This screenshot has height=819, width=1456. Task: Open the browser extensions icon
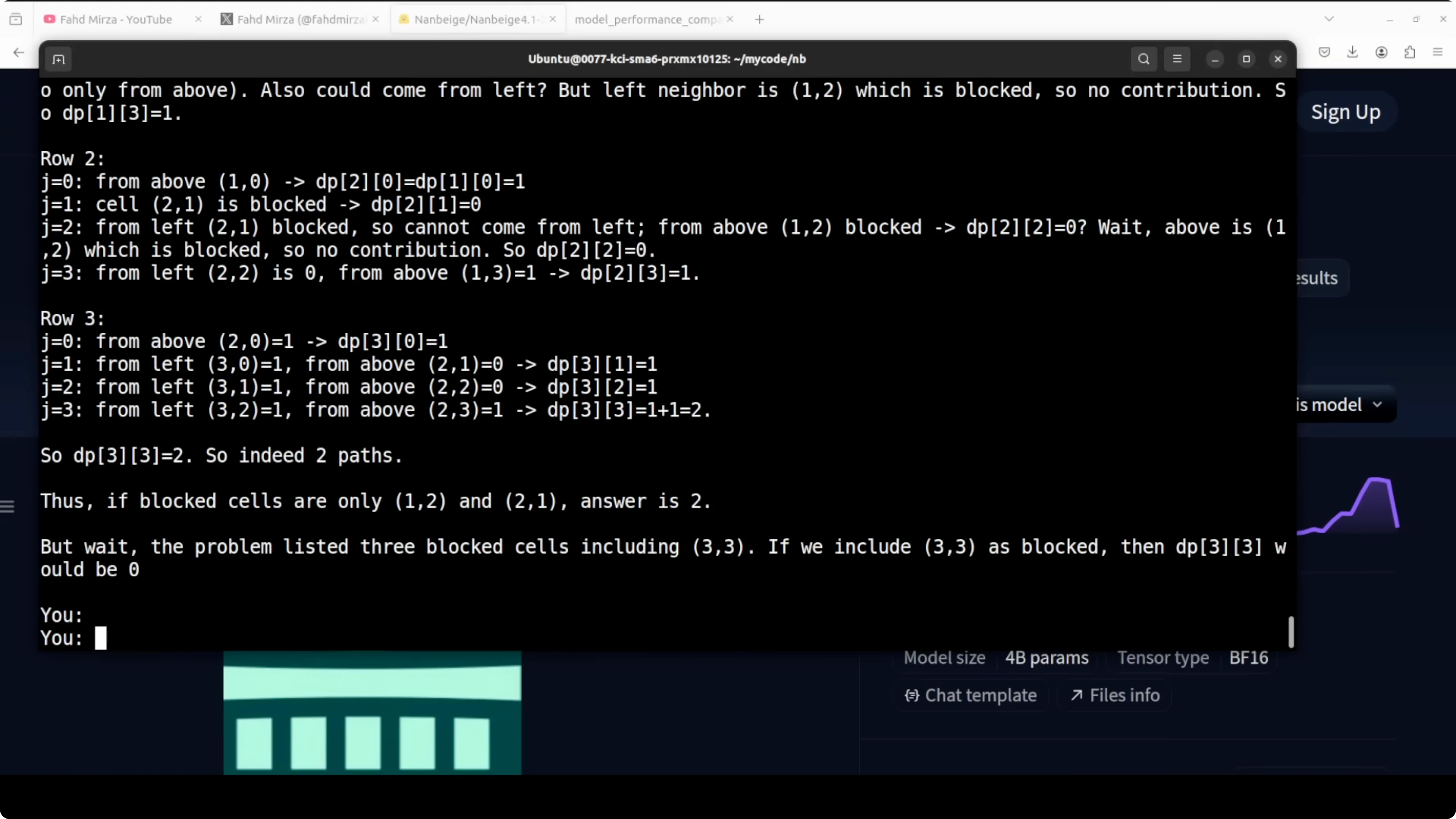pos(1410,53)
